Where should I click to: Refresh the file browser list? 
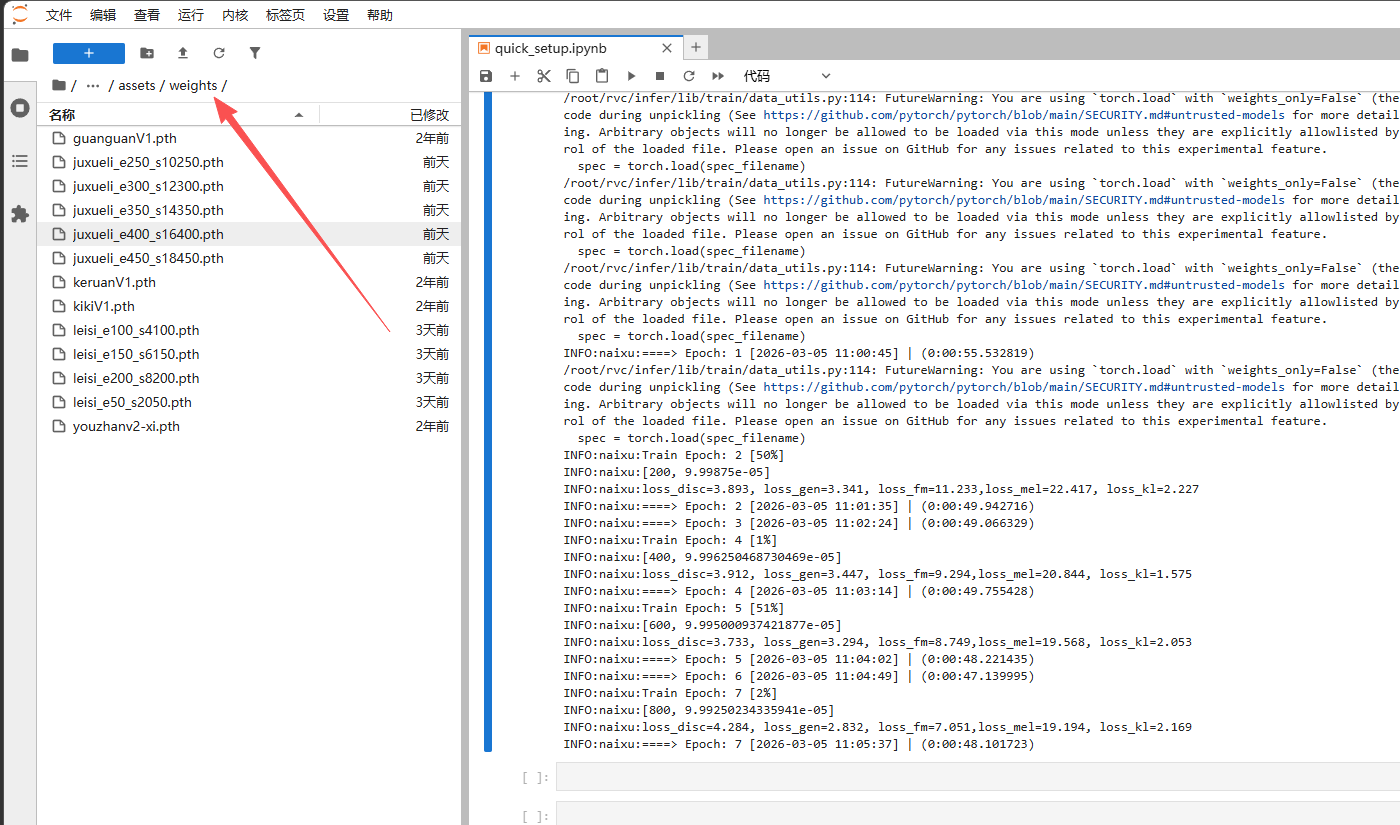click(219, 53)
